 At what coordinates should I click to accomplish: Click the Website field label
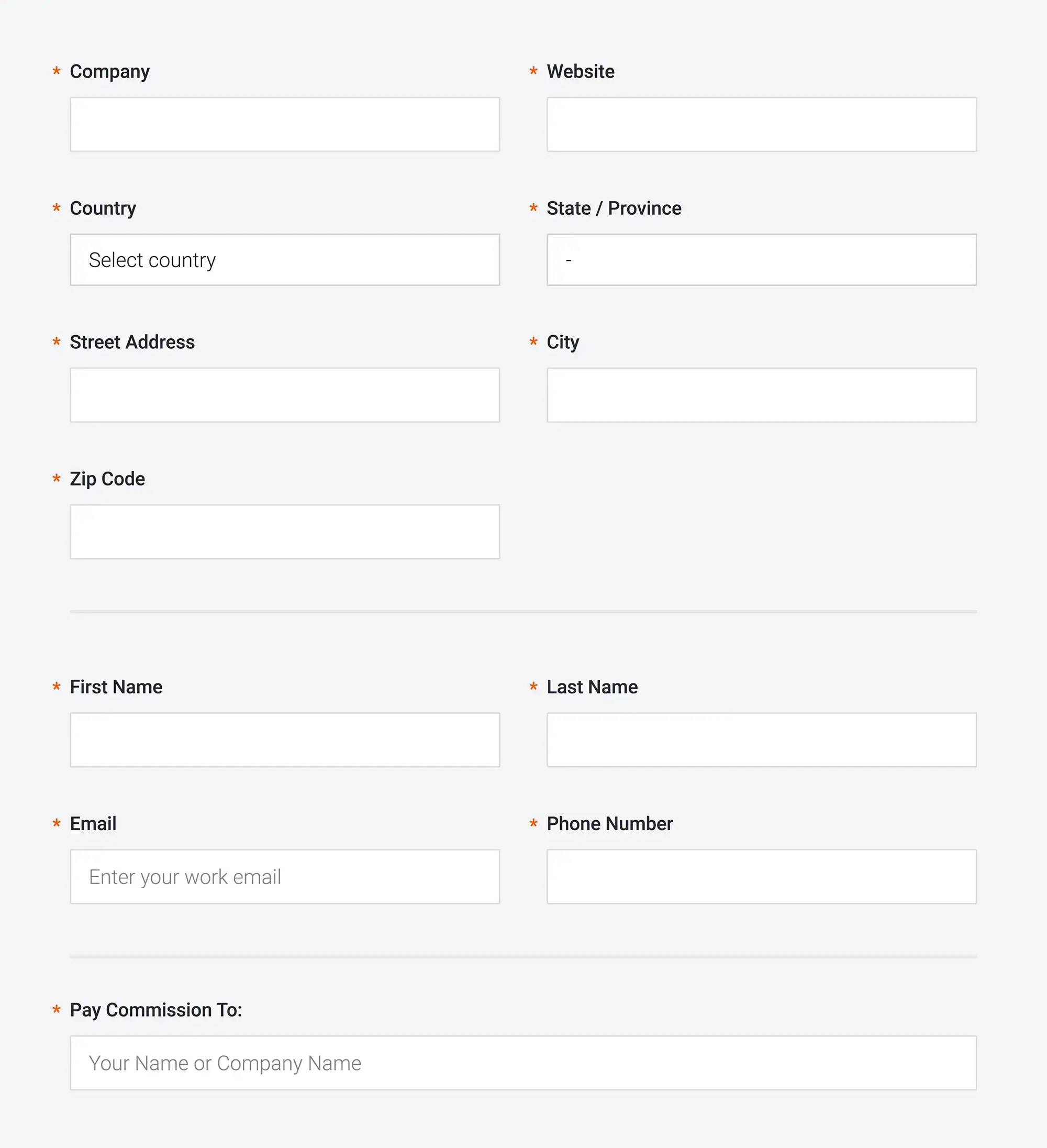[x=580, y=72]
